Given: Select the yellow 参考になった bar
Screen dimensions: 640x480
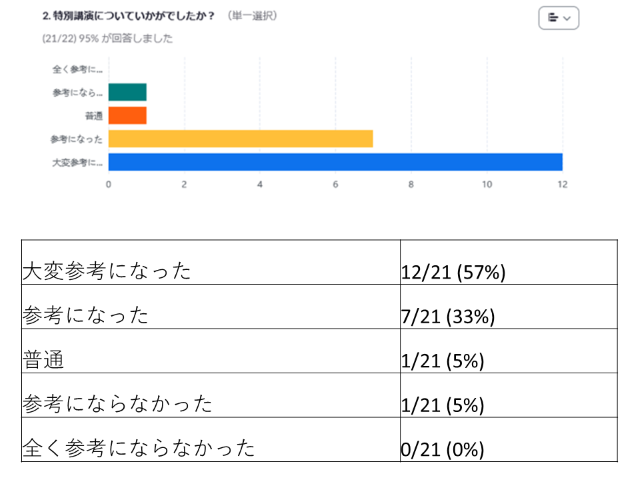Looking at the screenshot, I should pos(240,138).
